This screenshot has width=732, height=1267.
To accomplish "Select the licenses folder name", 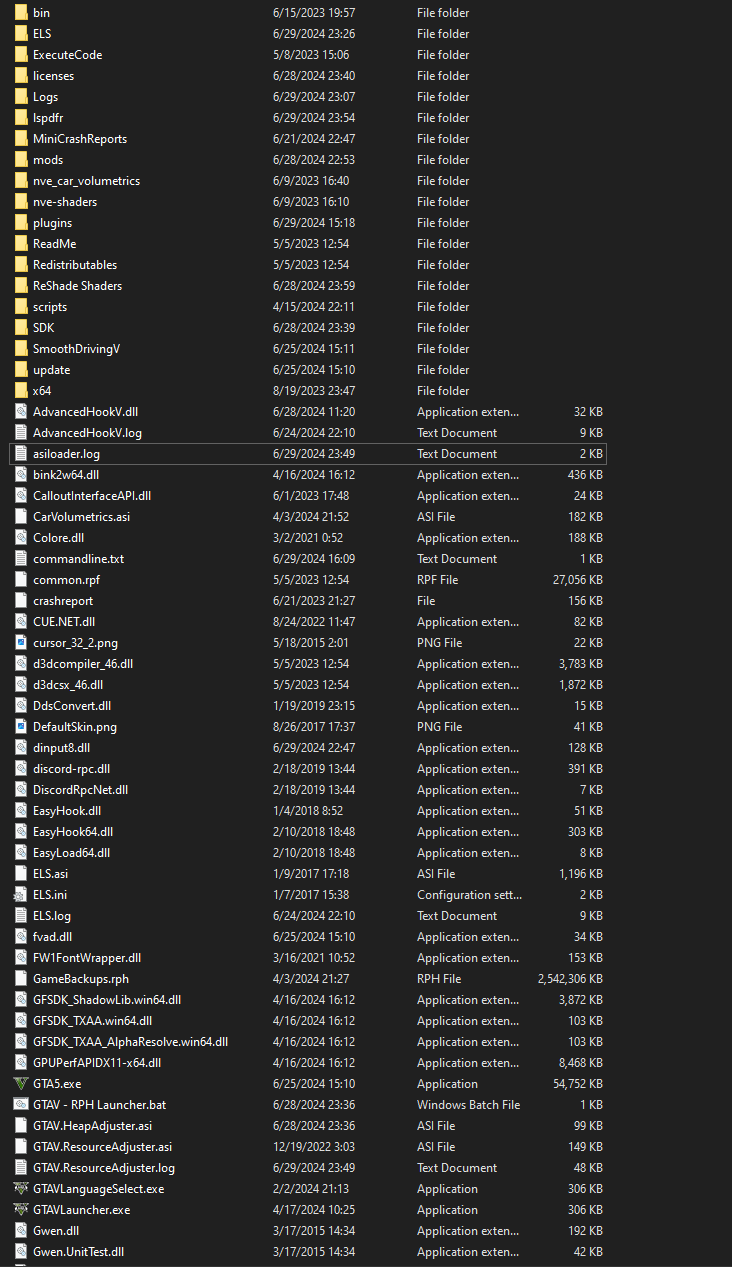I will 53,76.
